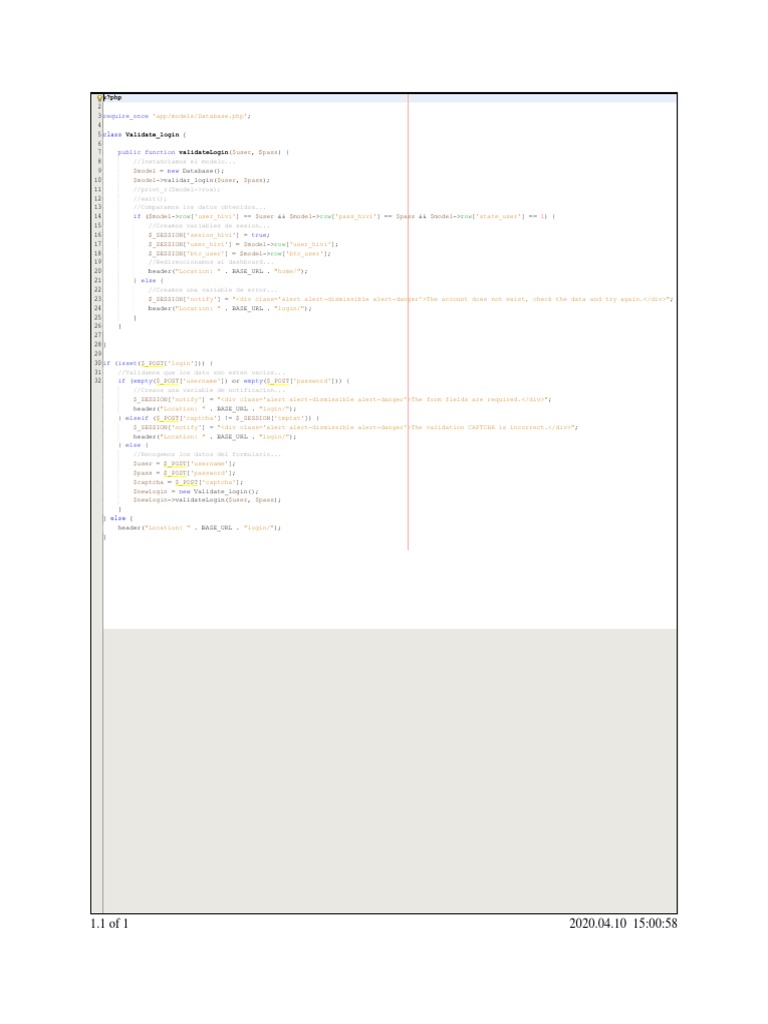Click the '1.1 of 1' page indicator
This screenshot has height=1024, width=768.
[109, 923]
